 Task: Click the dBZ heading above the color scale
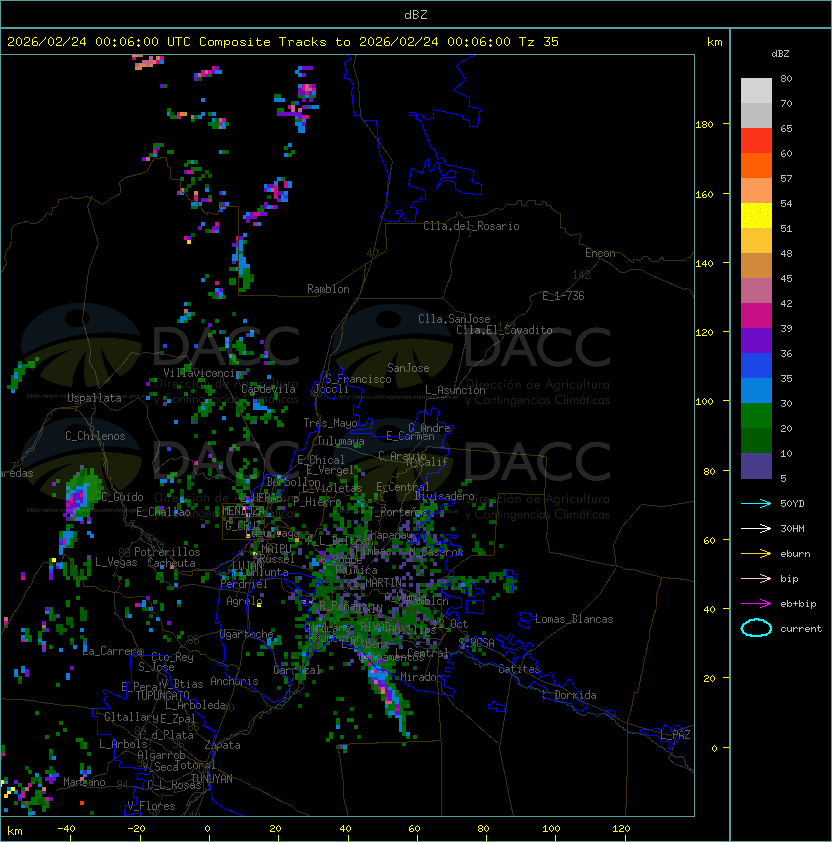click(780, 54)
